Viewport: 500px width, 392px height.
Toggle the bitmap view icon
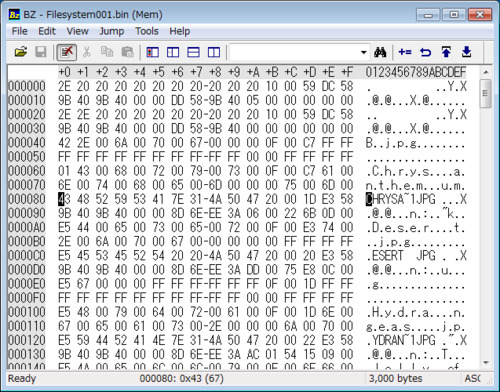click(153, 52)
